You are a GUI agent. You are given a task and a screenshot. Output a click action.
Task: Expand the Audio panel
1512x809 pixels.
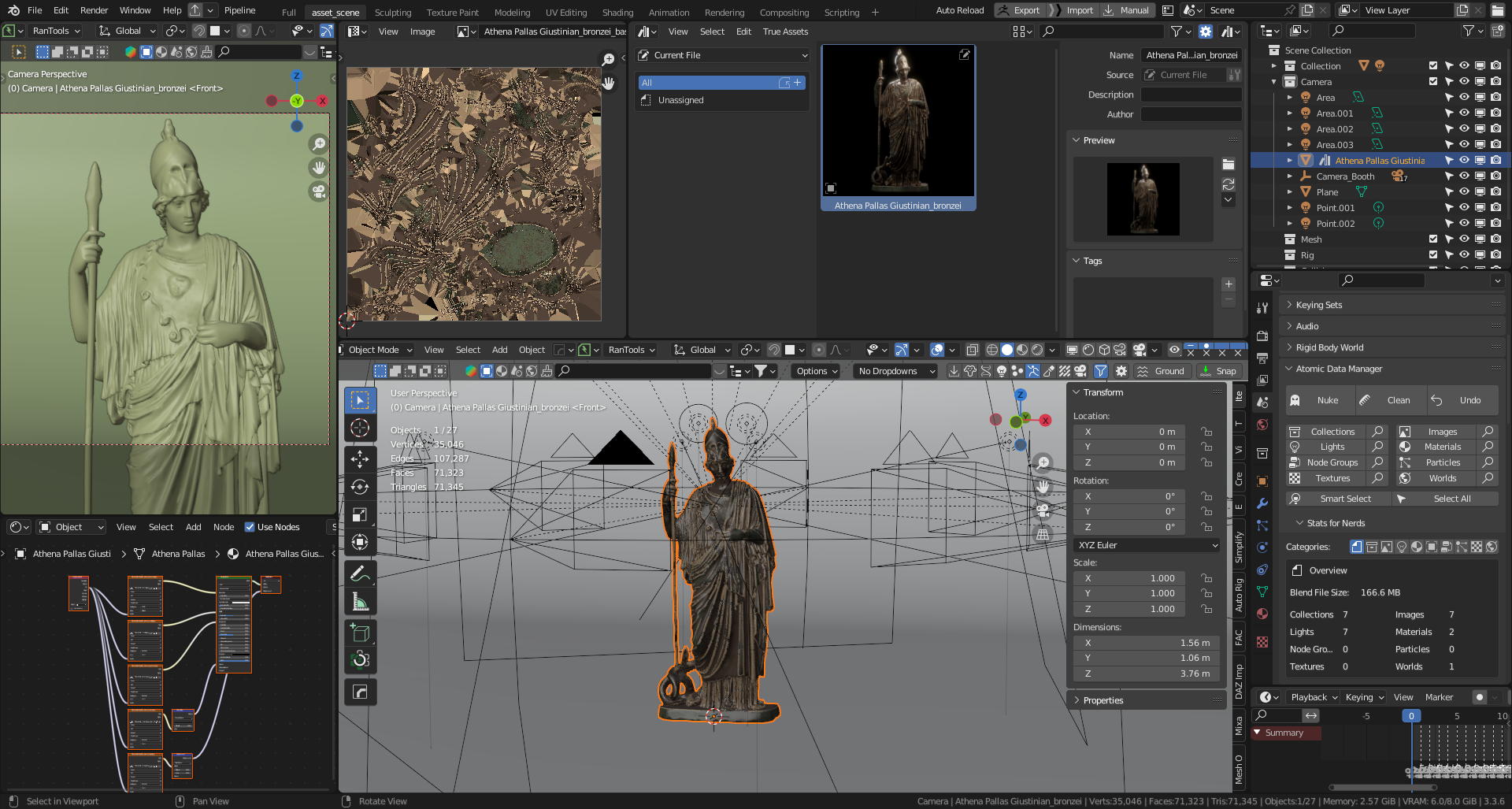click(x=1392, y=326)
